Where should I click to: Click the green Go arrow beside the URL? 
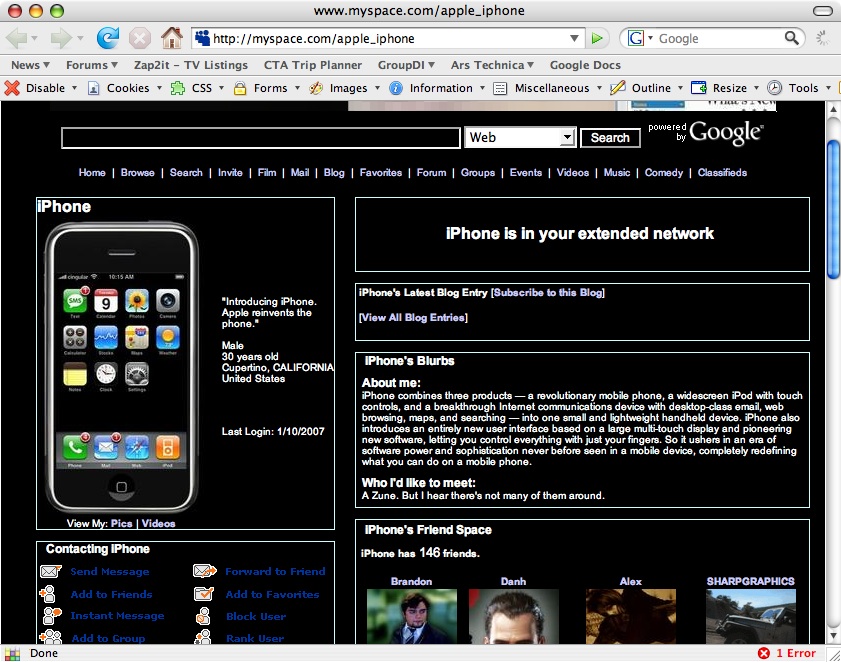(597, 38)
